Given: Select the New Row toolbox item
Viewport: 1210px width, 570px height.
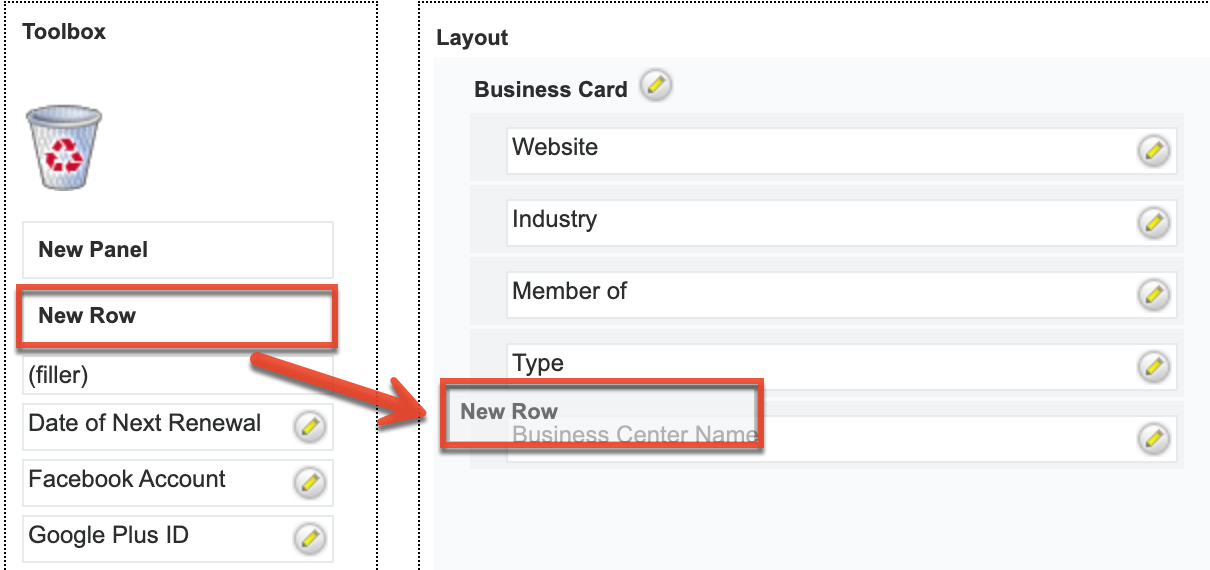Looking at the screenshot, I should [x=177, y=317].
